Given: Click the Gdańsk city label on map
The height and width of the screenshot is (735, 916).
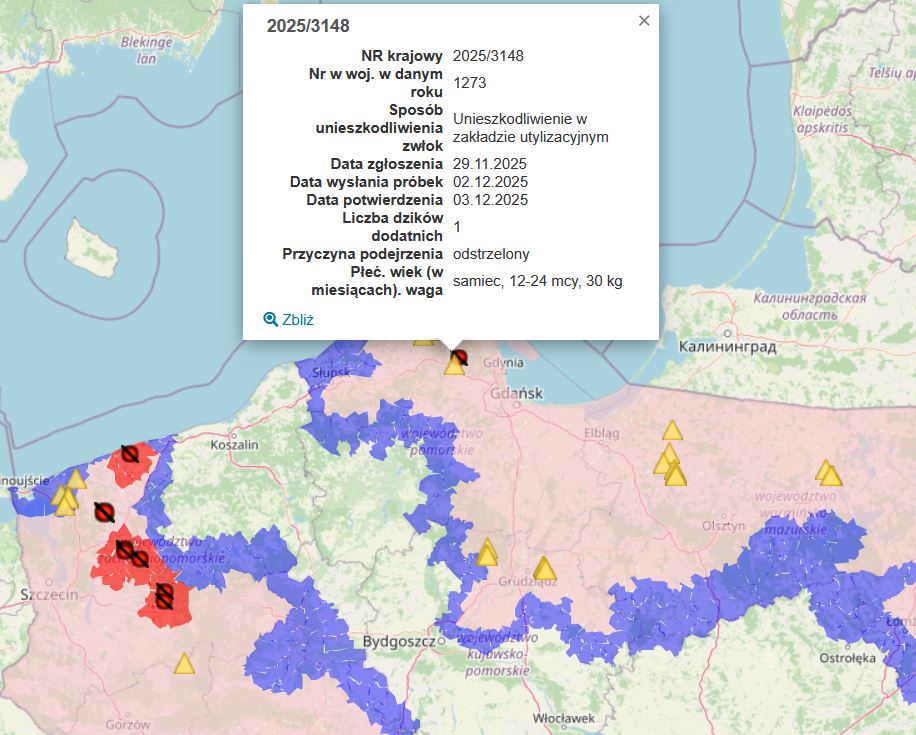Looking at the screenshot, I should (x=517, y=393).
